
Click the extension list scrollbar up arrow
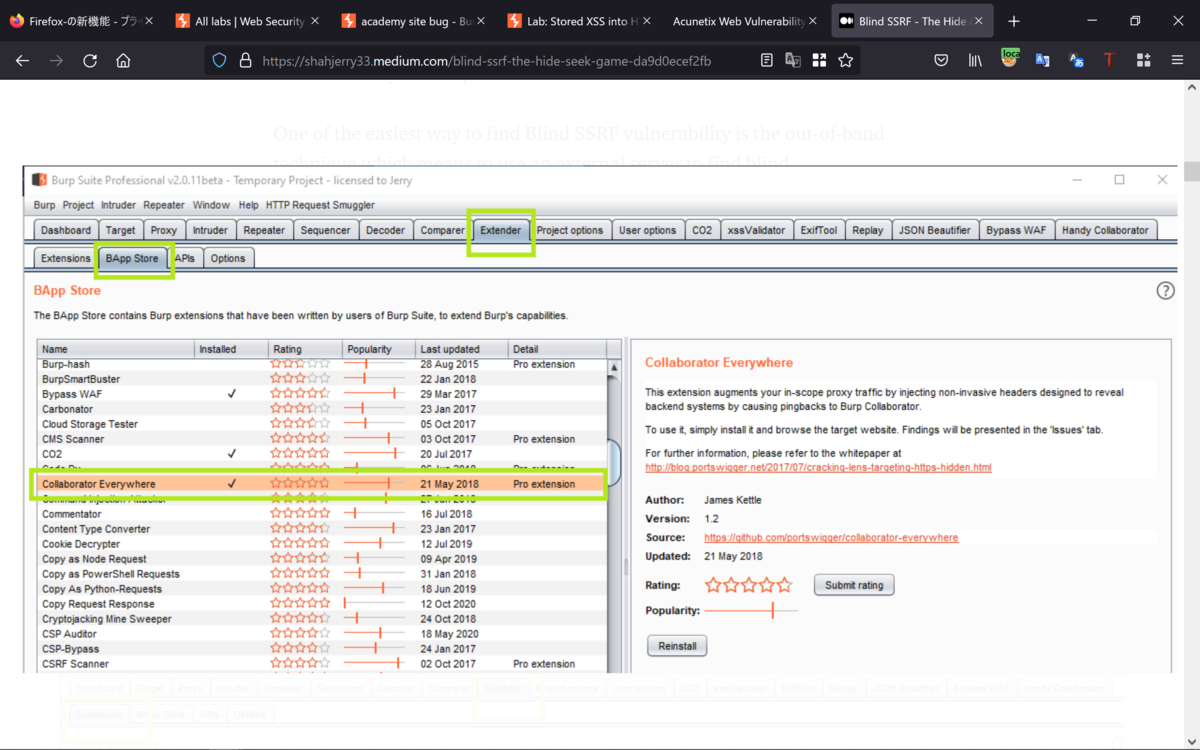coord(614,367)
